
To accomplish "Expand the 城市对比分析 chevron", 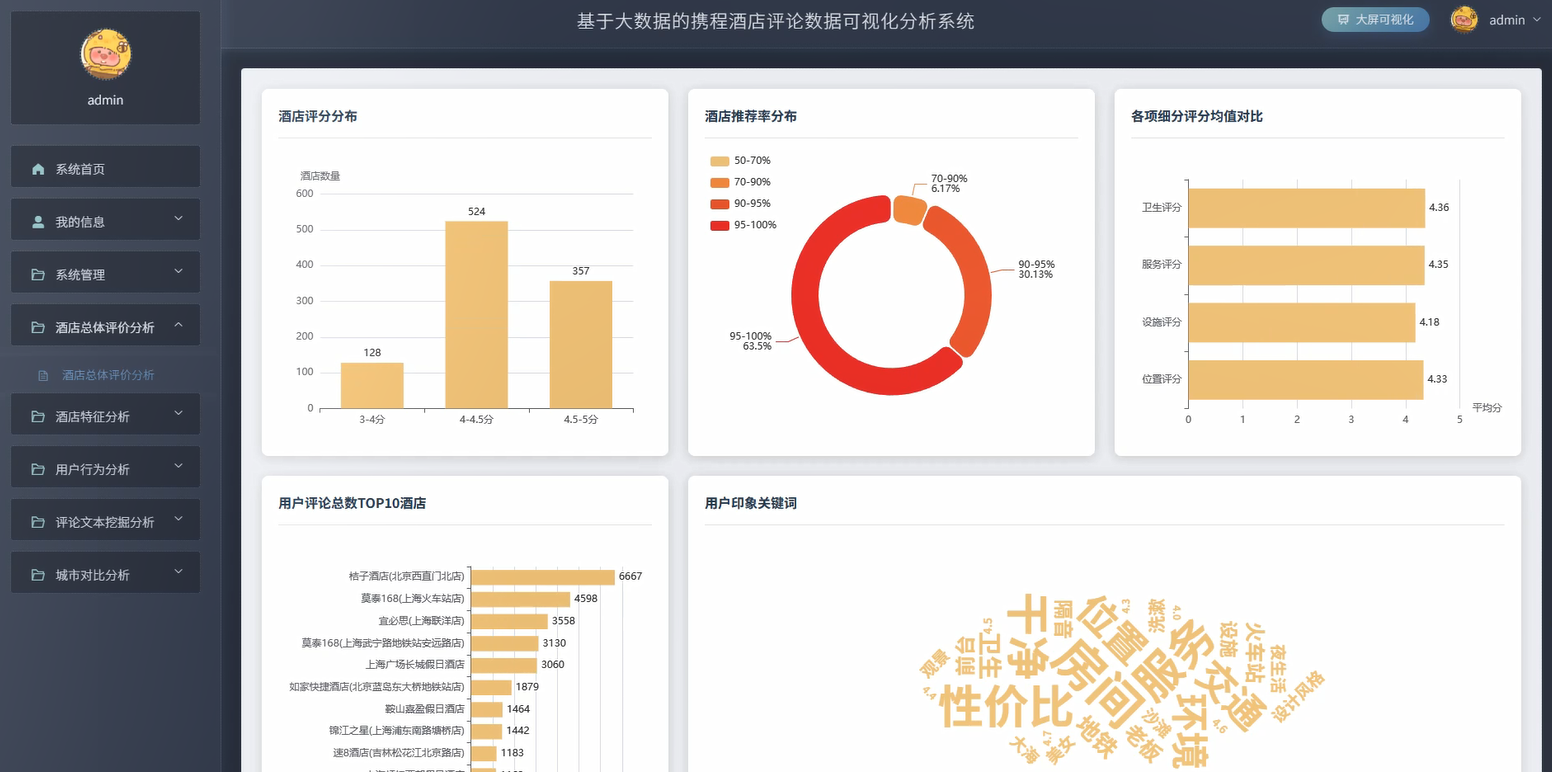I will click(x=178, y=572).
